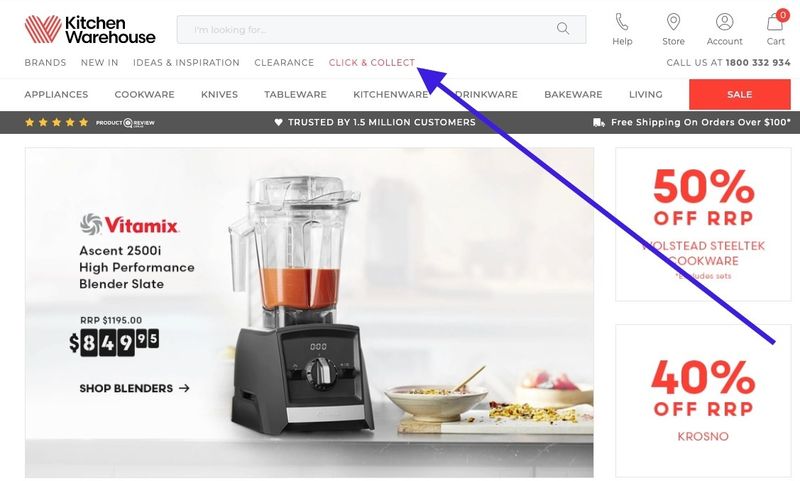
Task: Open the shopping Cart icon
Action: 776,21
